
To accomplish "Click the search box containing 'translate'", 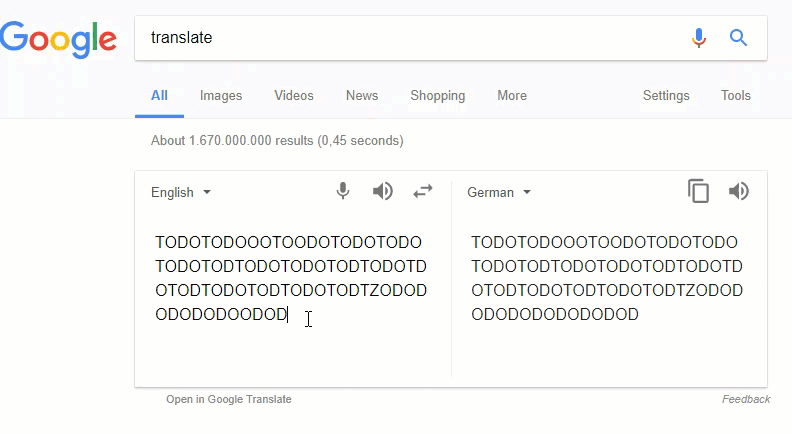I will pyautogui.click(x=410, y=38).
